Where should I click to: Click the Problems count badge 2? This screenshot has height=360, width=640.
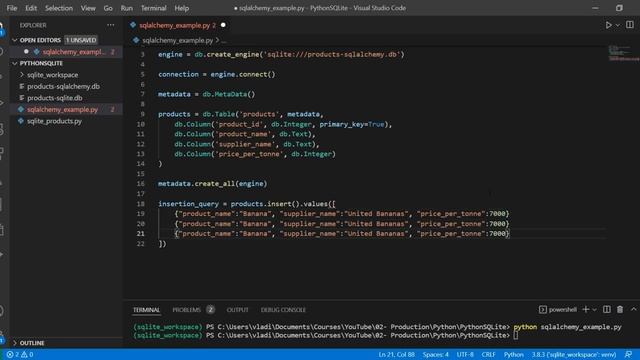pos(210,310)
